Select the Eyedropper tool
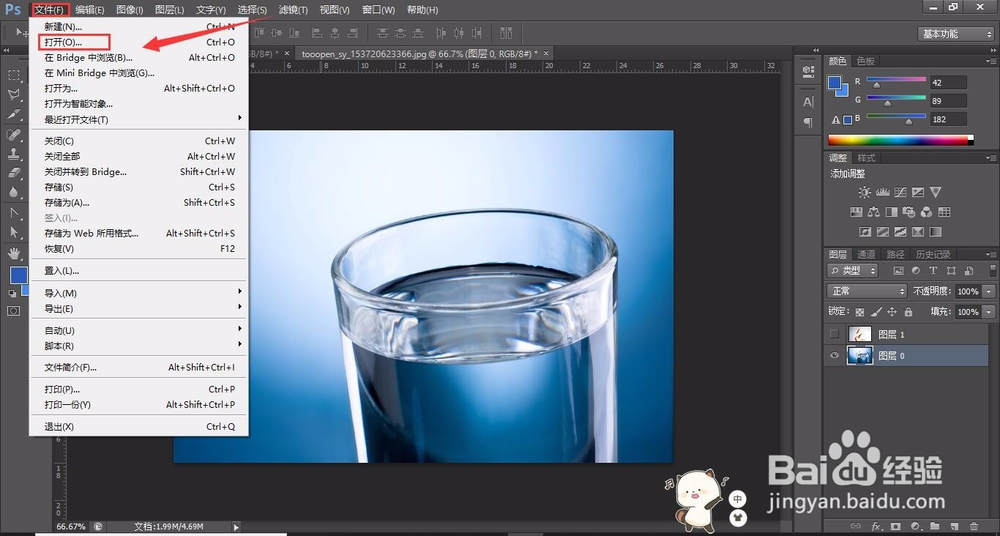This screenshot has width=1000, height=536. pos(13,114)
